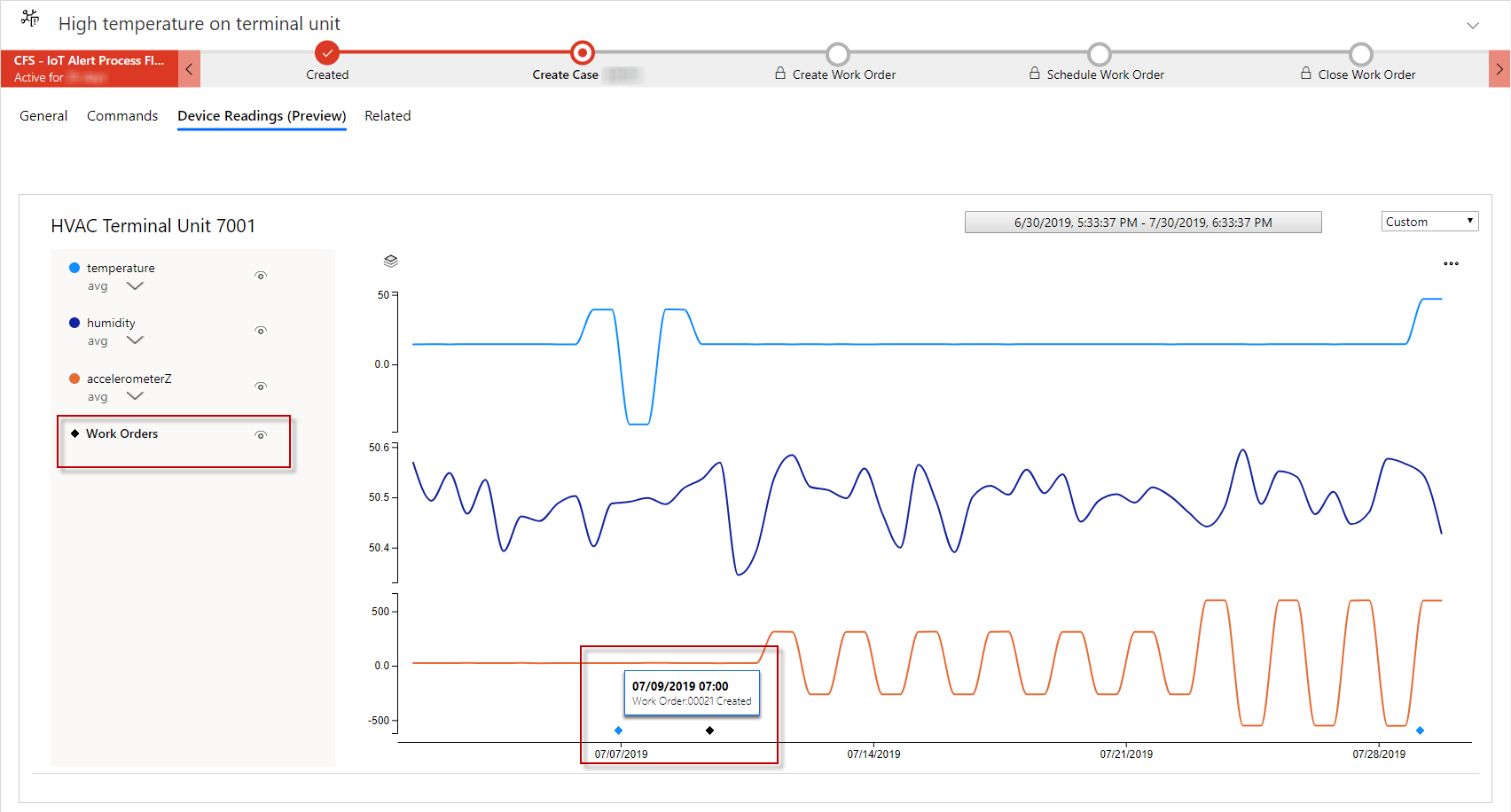Click the blue temperature color dot
This screenshot has width=1511, height=812.
pos(74,268)
